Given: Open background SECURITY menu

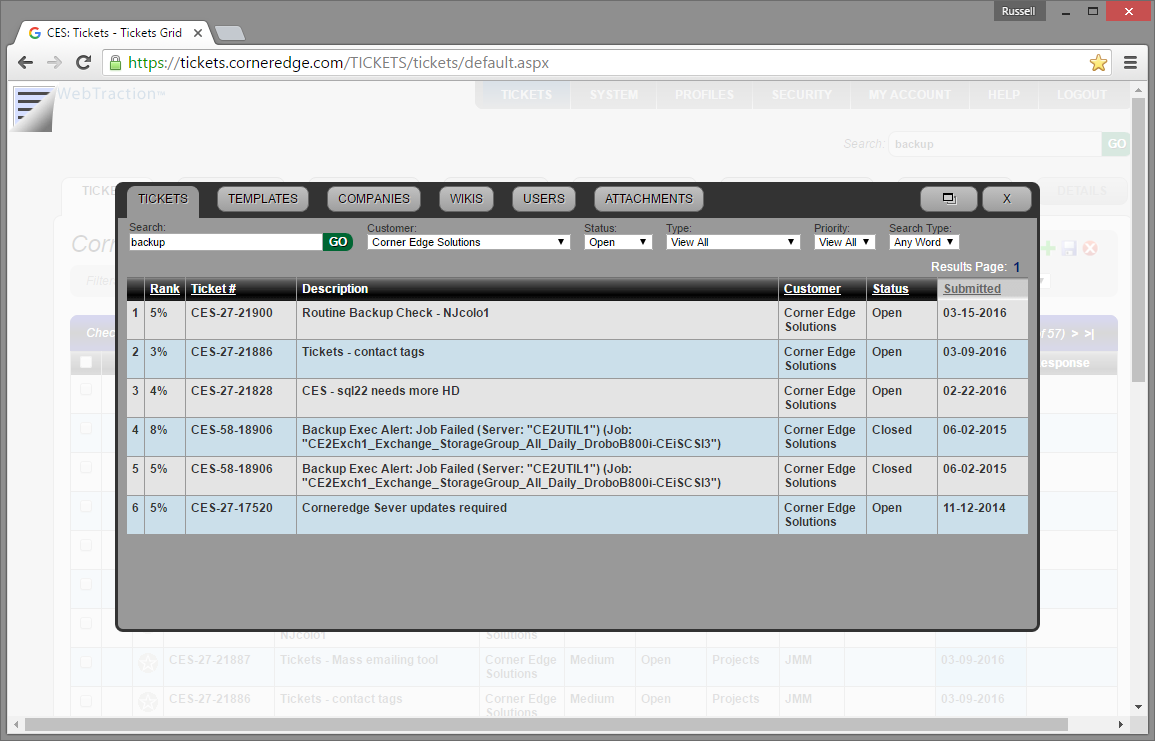Looking at the screenshot, I should click(801, 94).
